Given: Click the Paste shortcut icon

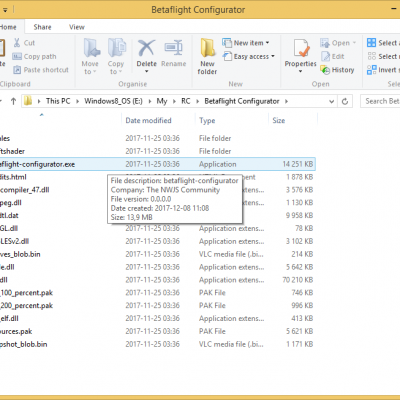Looking at the screenshot, I should (x=17, y=70).
